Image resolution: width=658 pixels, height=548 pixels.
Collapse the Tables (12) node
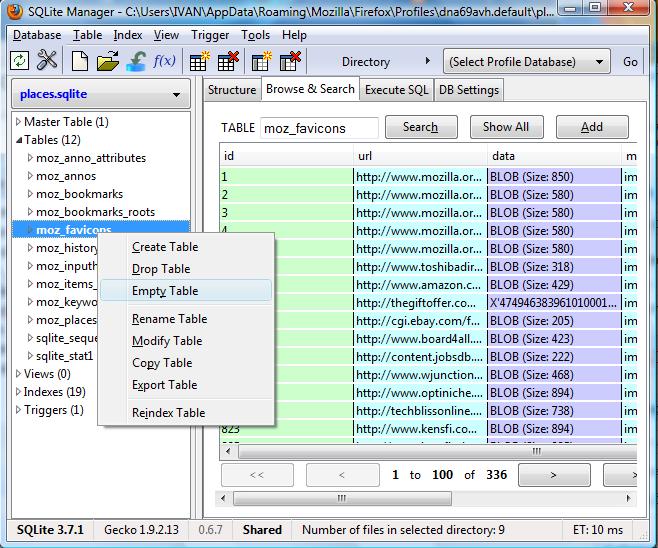click(18, 140)
